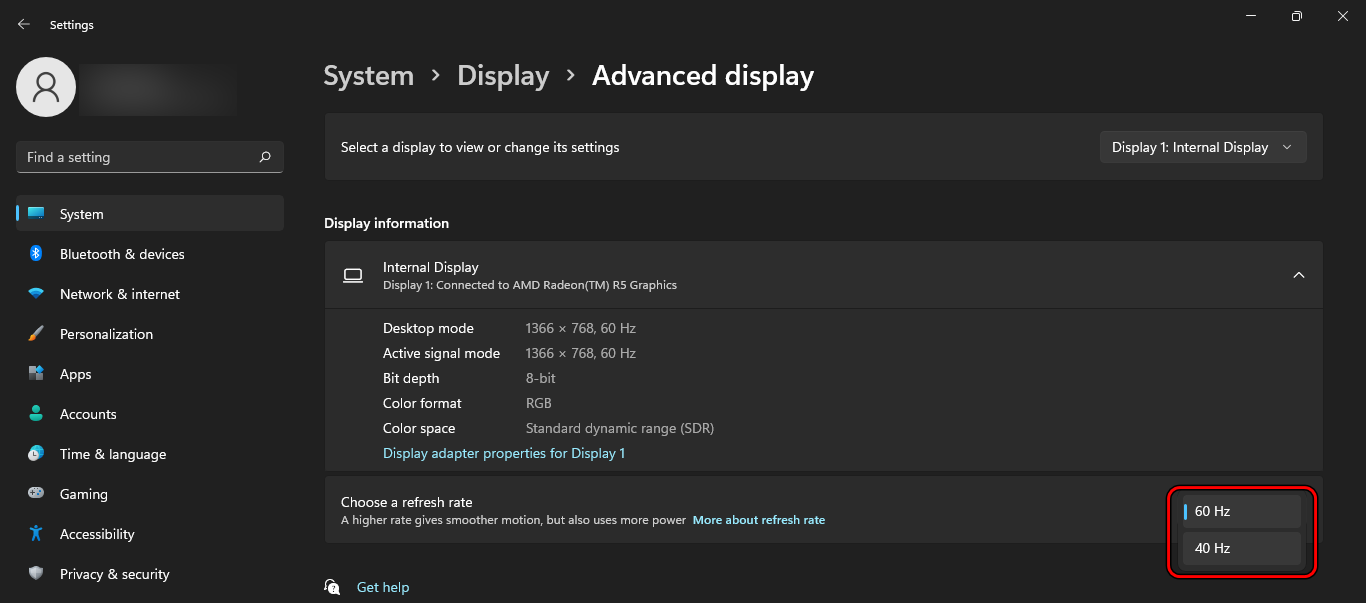
Task: Navigate back using Display breadcrumb
Action: tap(503, 75)
